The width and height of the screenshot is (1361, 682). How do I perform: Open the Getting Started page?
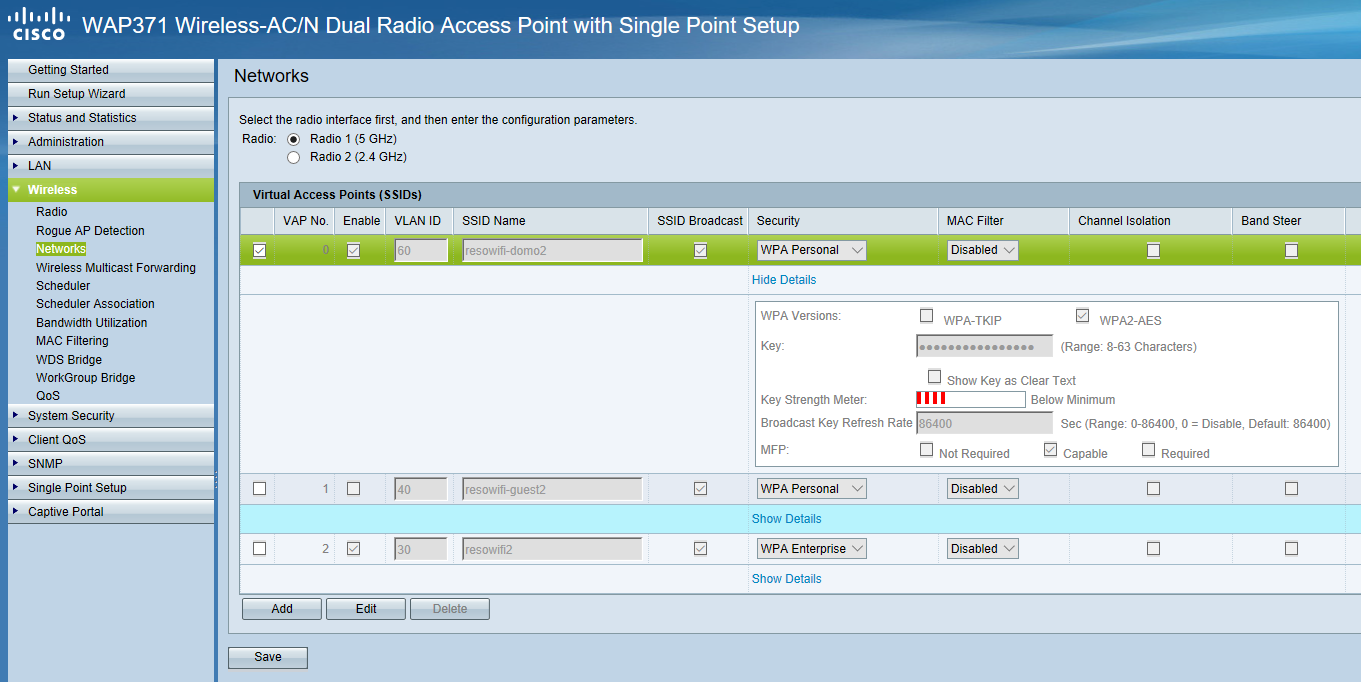pyautogui.click(x=111, y=70)
